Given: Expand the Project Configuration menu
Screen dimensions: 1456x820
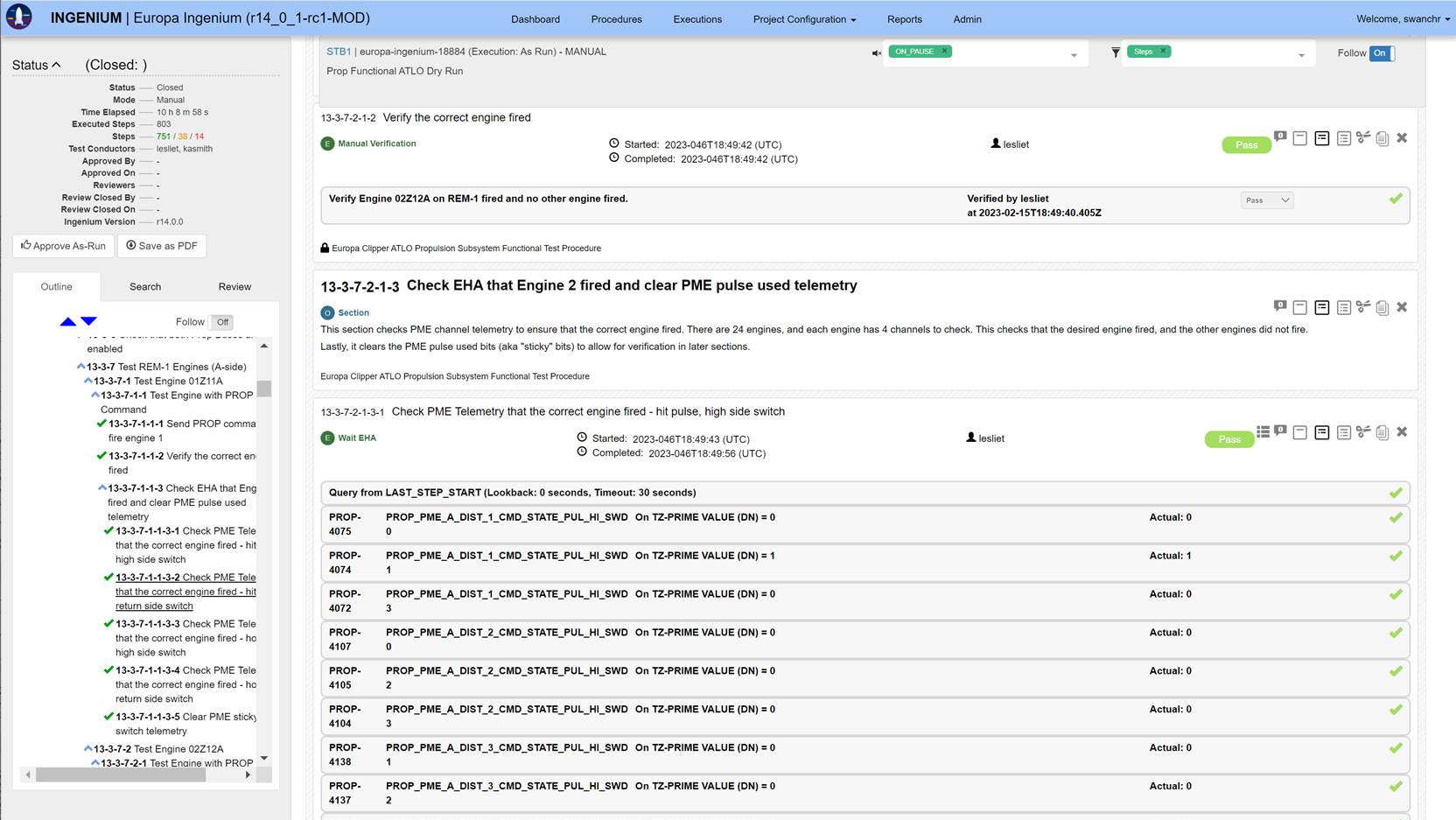Looking at the screenshot, I should (x=804, y=19).
